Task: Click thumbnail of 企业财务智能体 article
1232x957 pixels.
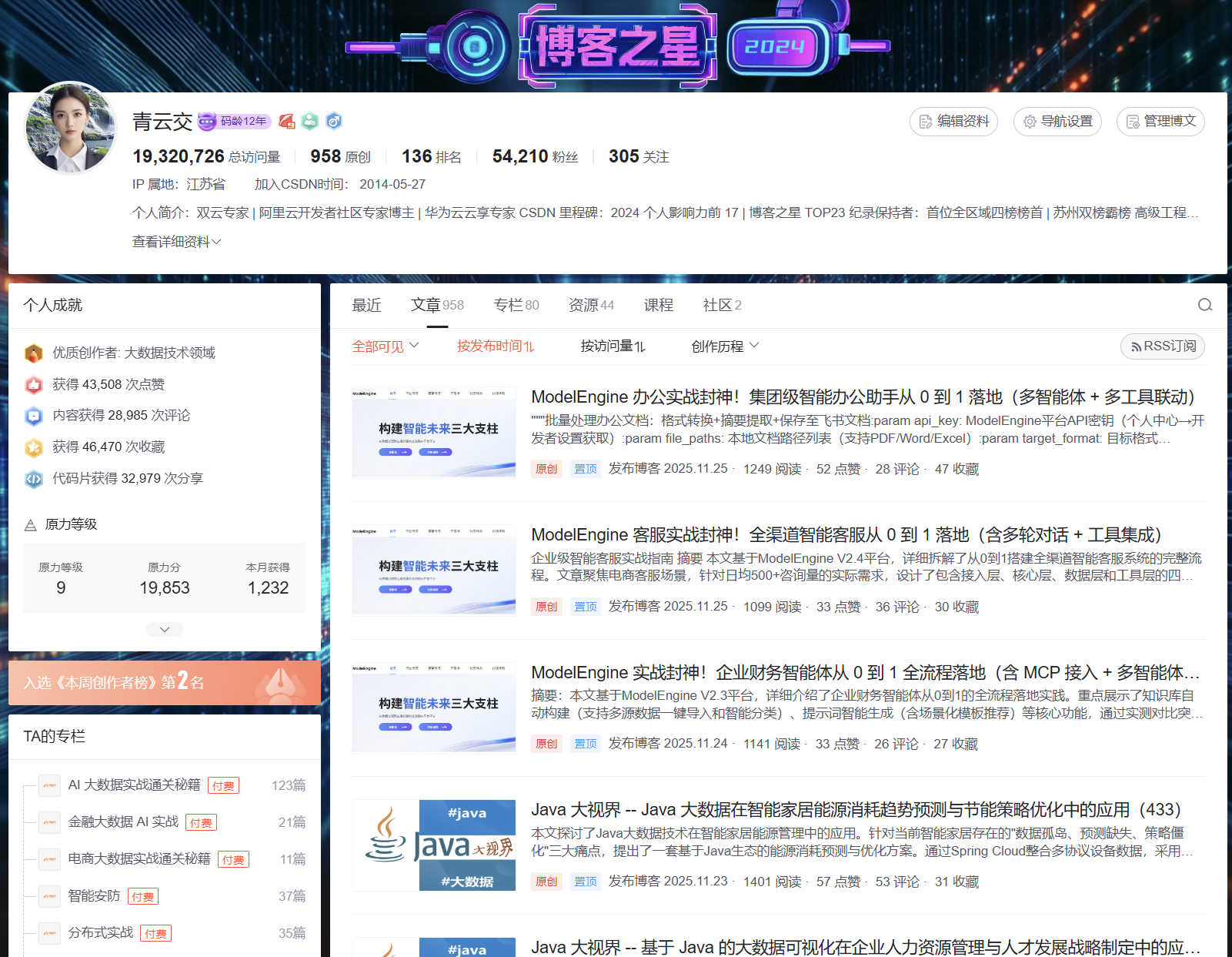Action: (434, 708)
